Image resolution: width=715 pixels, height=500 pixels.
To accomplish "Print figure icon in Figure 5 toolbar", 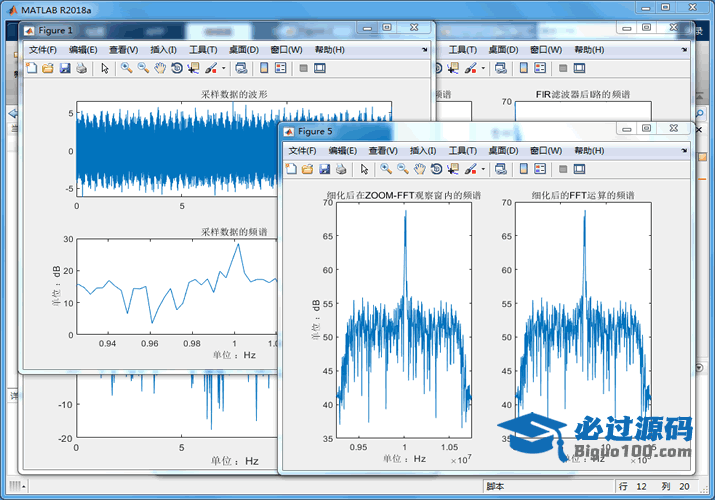I will (341, 169).
